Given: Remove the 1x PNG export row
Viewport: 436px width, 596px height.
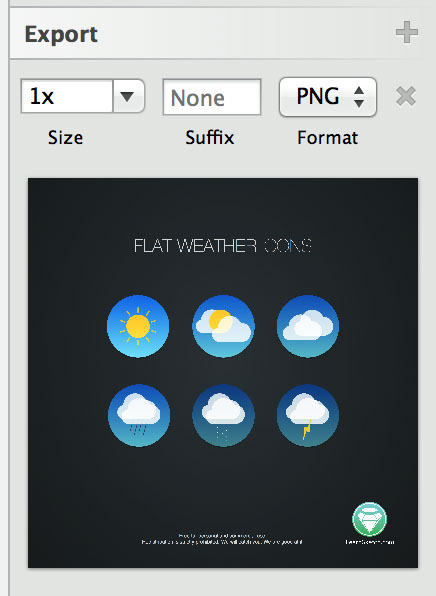Looking at the screenshot, I should pos(406,96).
